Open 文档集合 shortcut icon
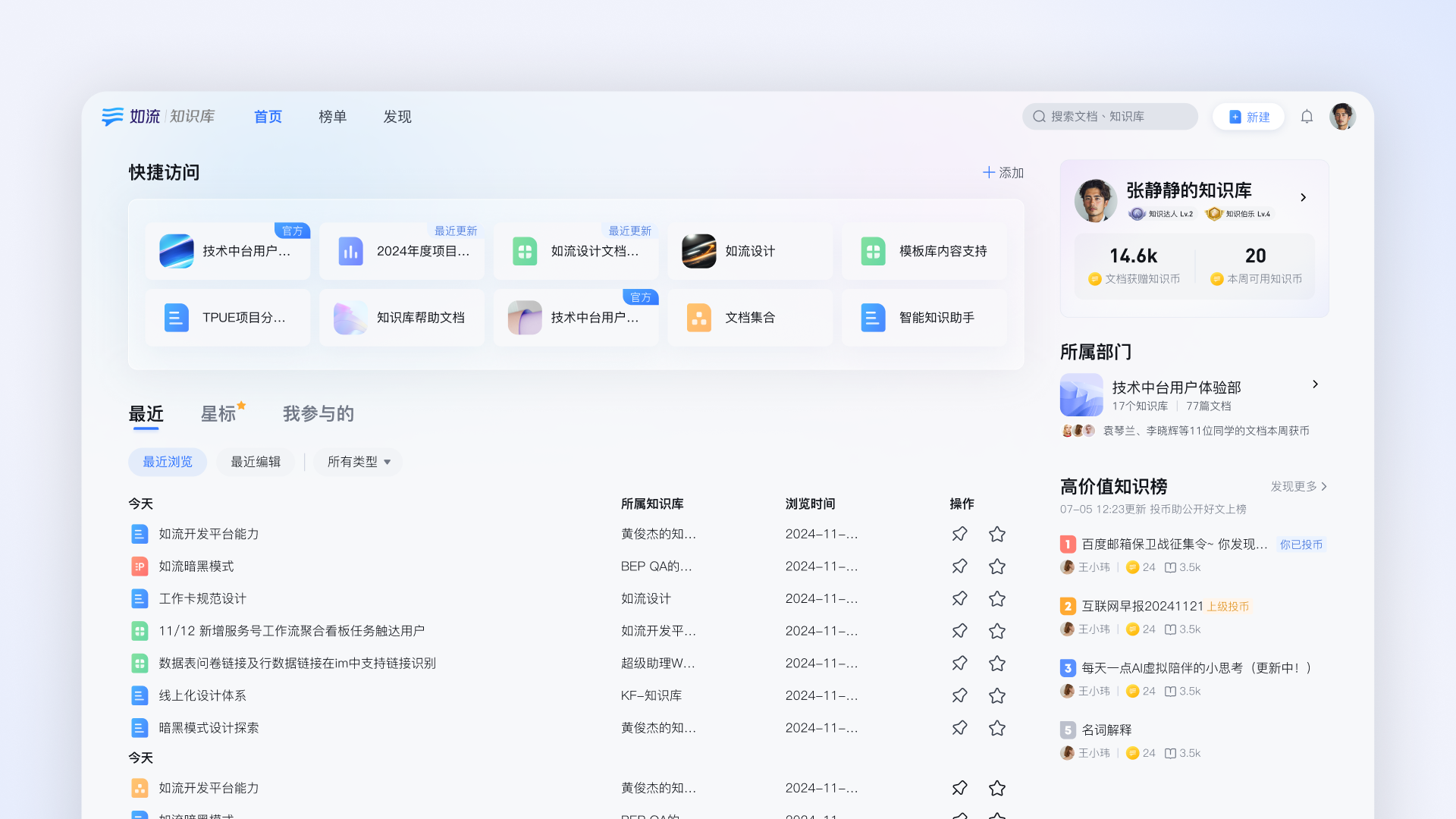The image size is (1456, 819). pyautogui.click(x=698, y=318)
